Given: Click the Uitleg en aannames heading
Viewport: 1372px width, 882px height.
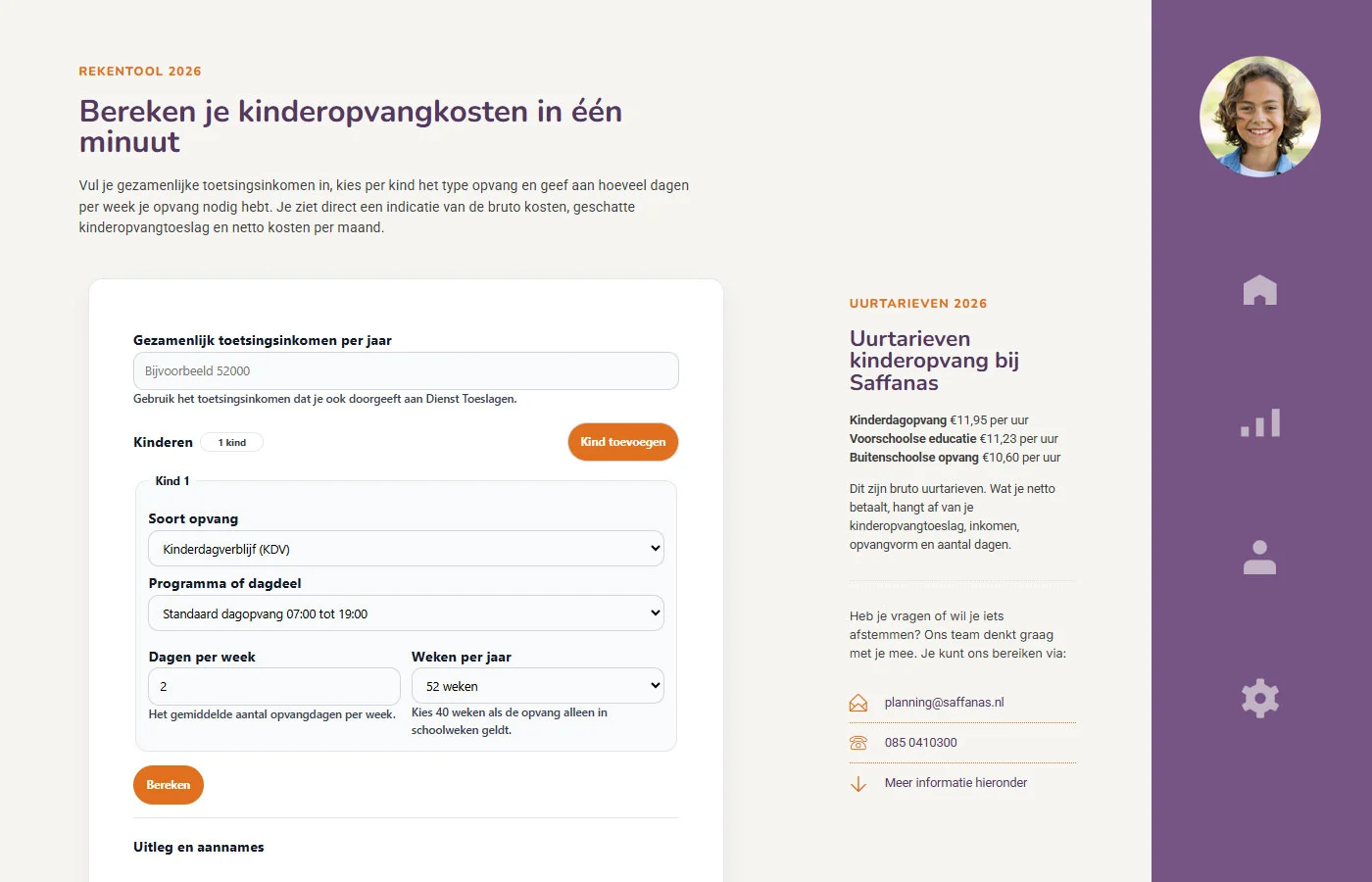Looking at the screenshot, I should tap(199, 847).
